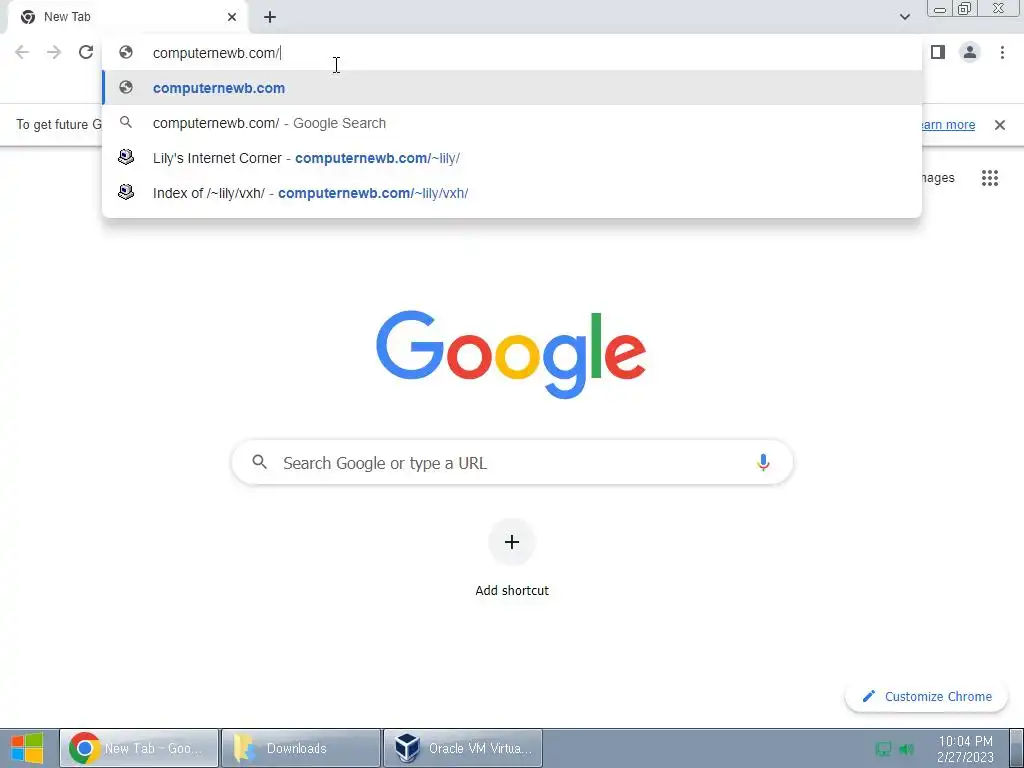Switch to Chrome New Tab taskbar item
Screen dimensions: 1024x768
[x=139, y=748]
